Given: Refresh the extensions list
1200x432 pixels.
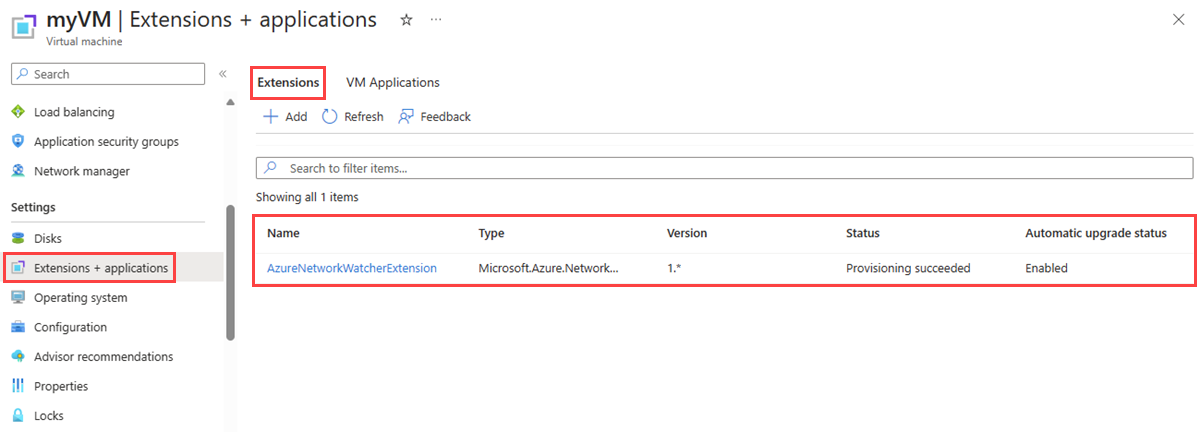Looking at the screenshot, I should click(352, 117).
